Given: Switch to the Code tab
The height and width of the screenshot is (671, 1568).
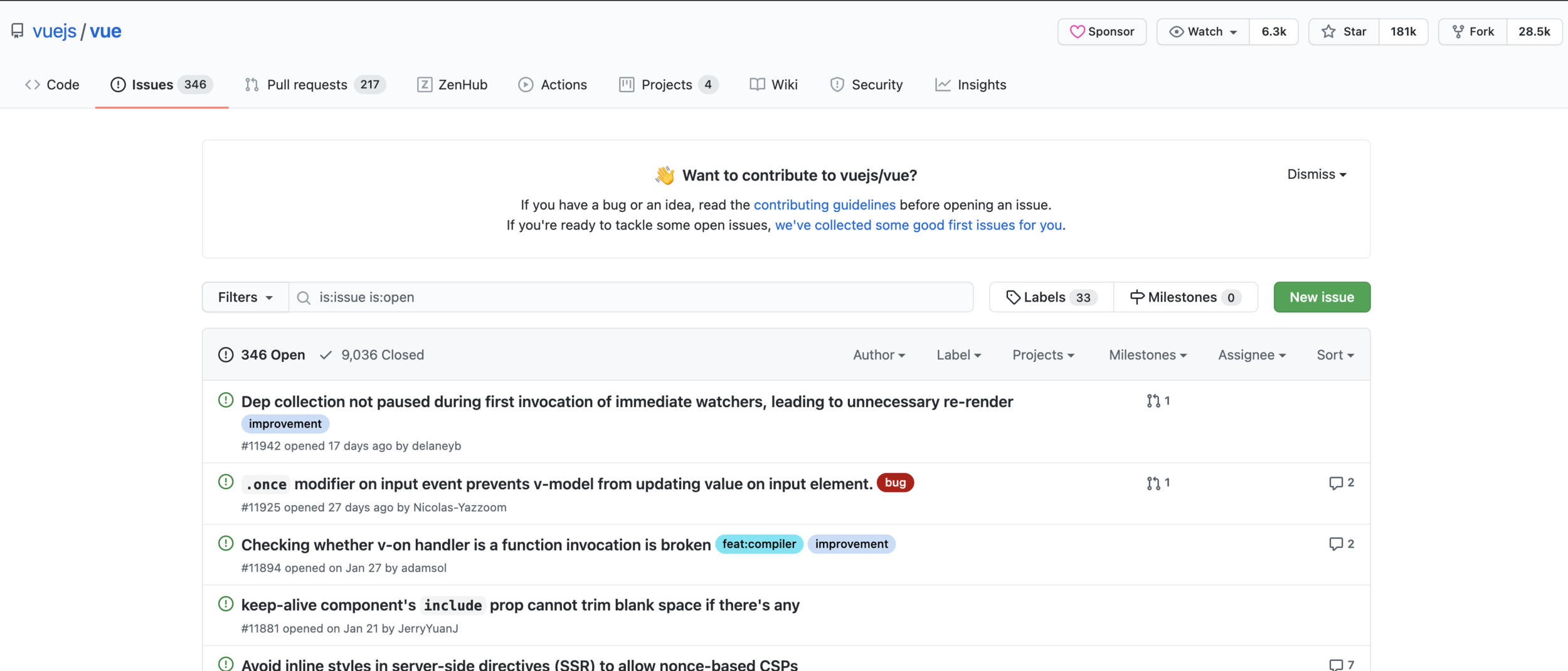Looking at the screenshot, I should coord(52,85).
